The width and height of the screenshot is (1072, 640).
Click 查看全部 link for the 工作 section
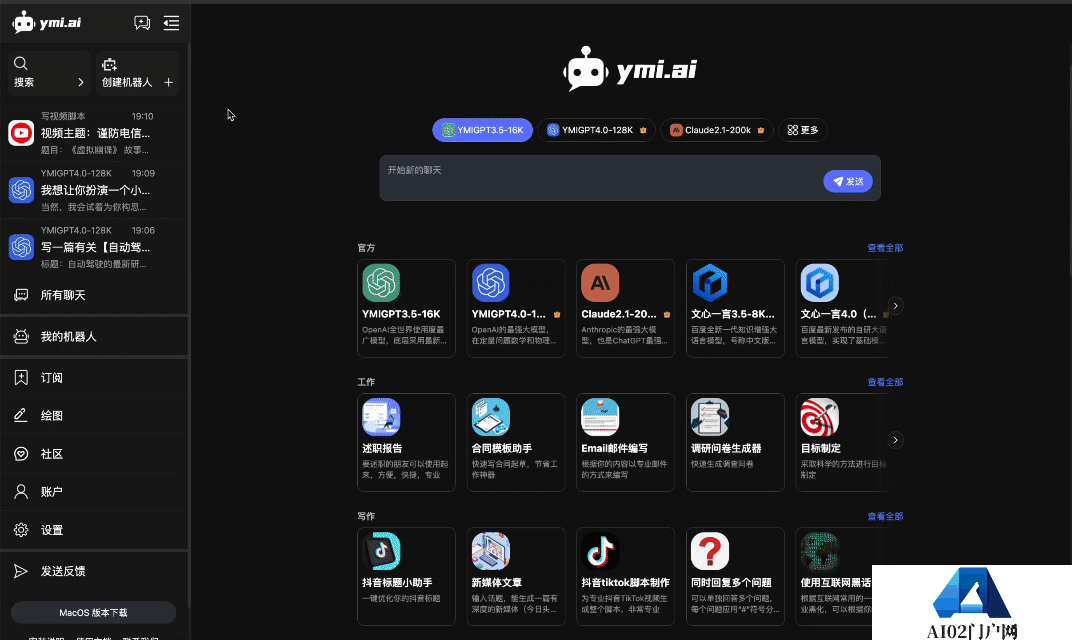885,382
